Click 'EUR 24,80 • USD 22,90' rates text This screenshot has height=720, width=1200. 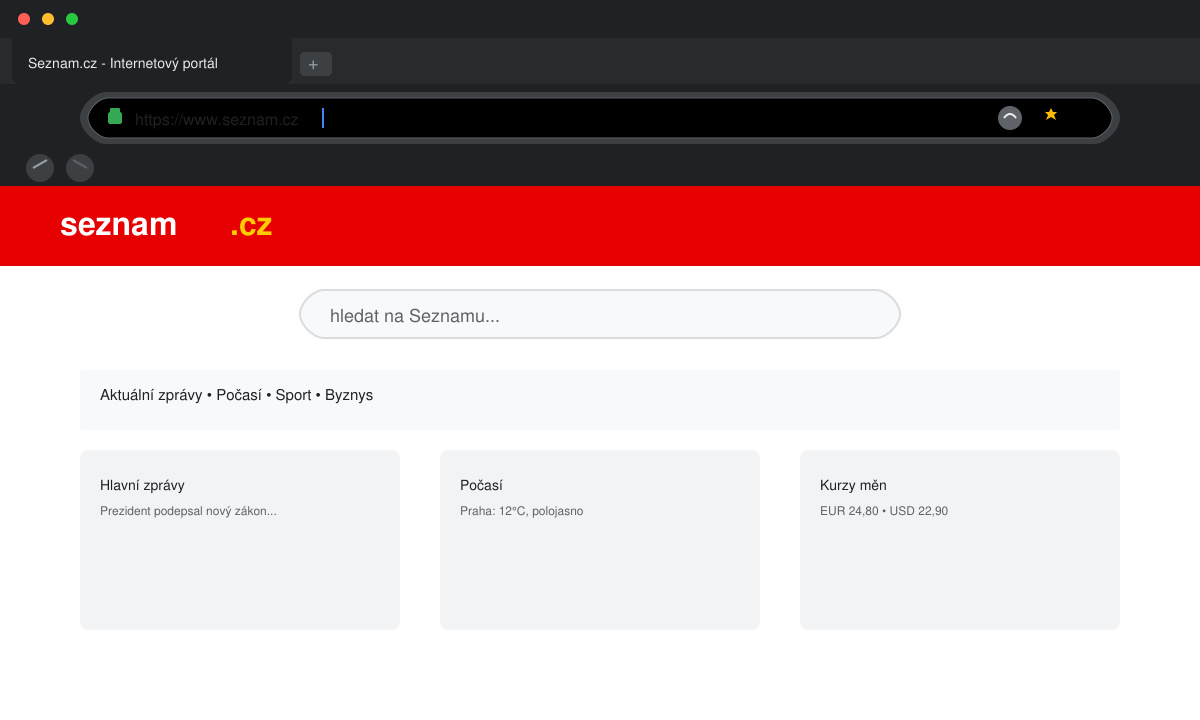tap(884, 511)
